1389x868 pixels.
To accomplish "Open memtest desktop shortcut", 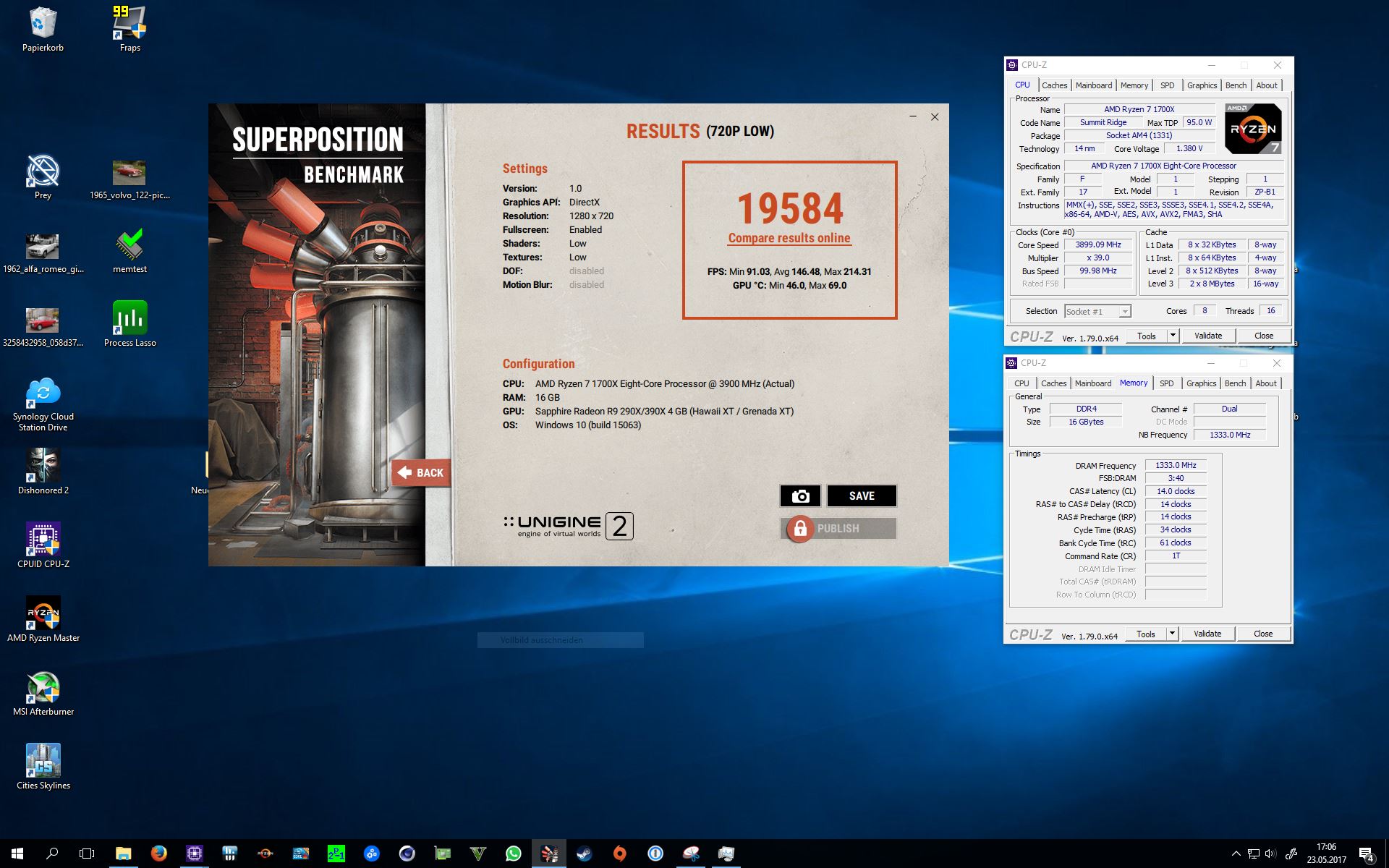I will pyautogui.click(x=130, y=245).
